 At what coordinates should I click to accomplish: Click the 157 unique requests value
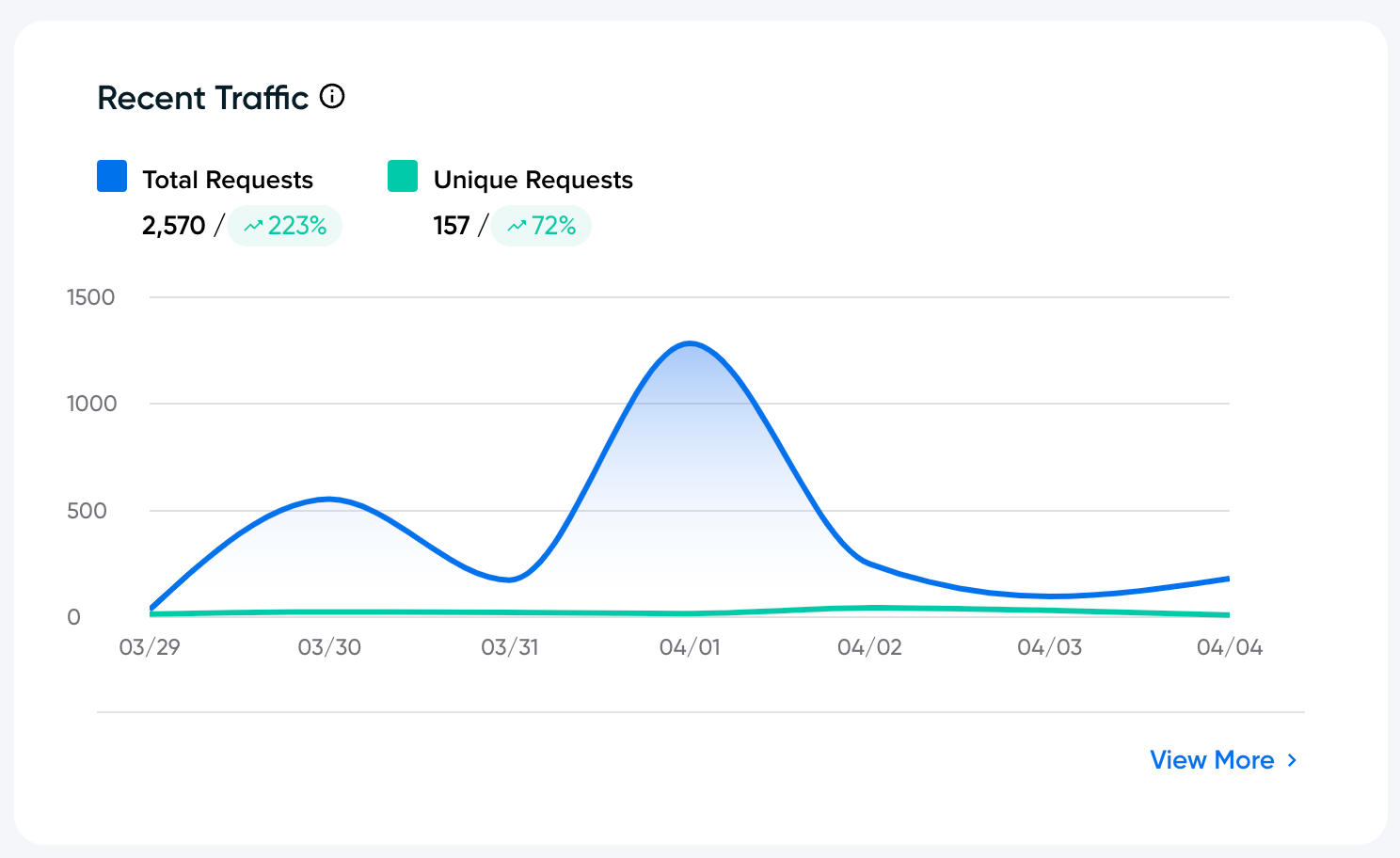(451, 226)
